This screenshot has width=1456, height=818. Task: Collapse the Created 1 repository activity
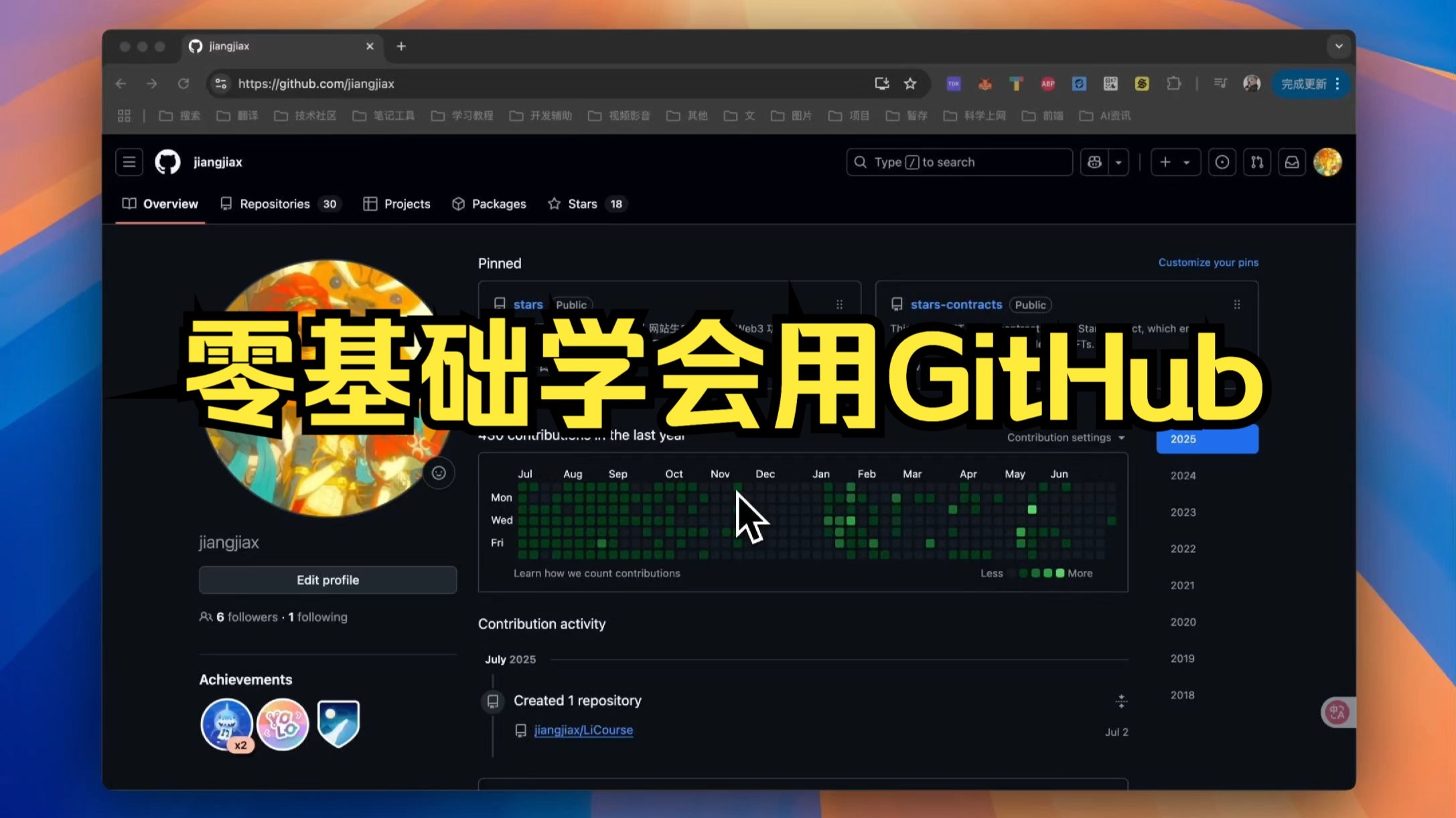click(1121, 702)
